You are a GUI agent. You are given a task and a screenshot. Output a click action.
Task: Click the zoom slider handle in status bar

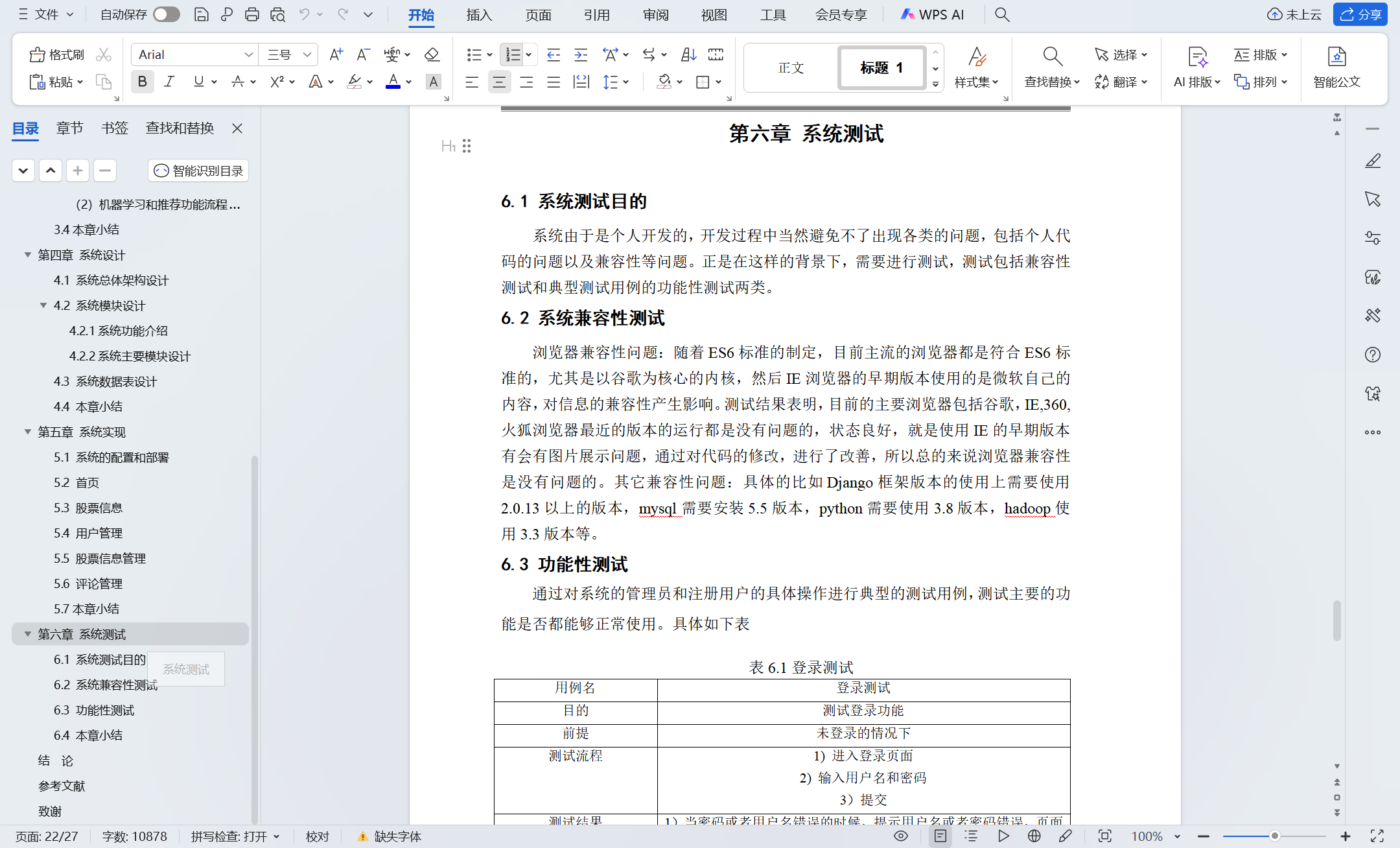point(1274,836)
